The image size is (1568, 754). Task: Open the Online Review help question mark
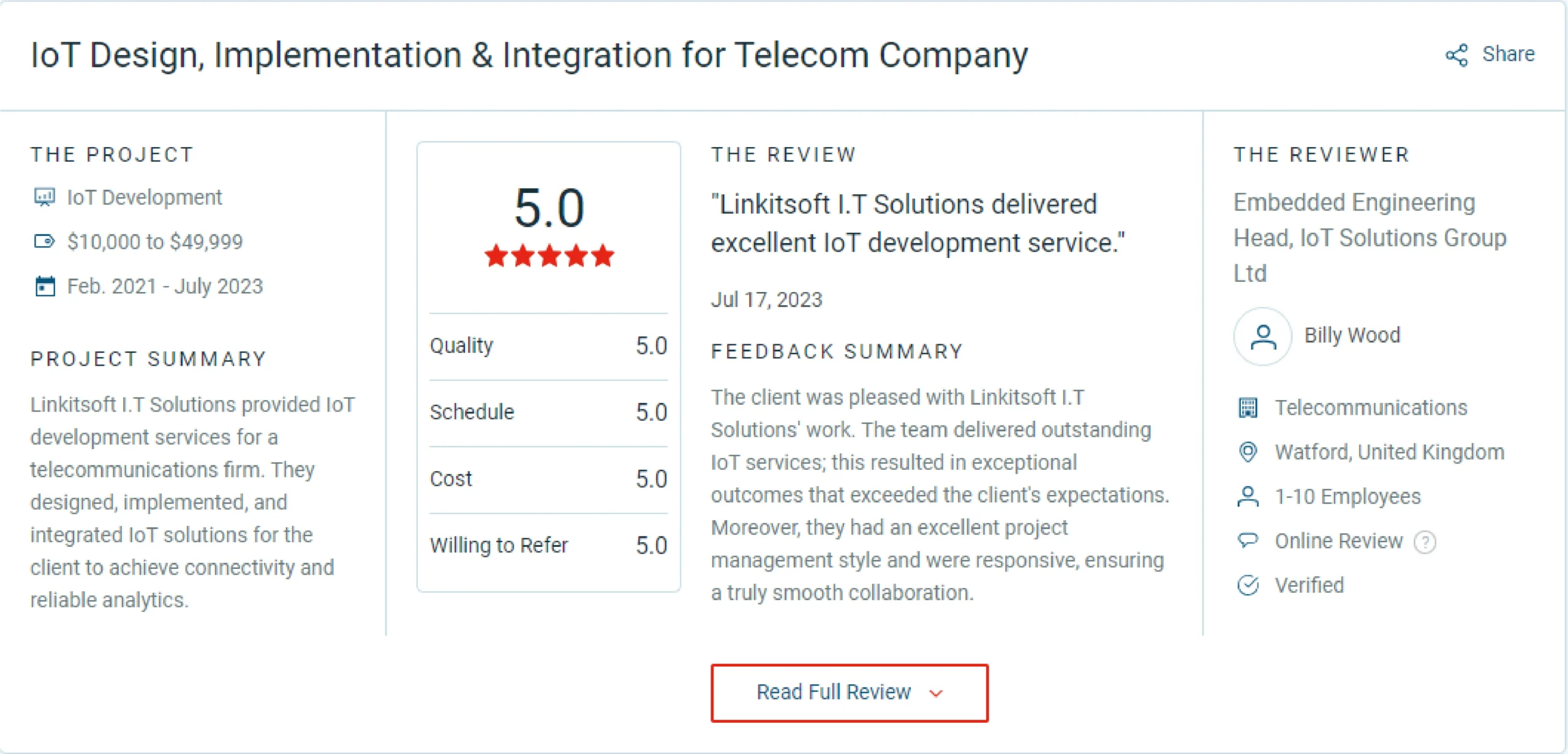tap(1426, 541)
